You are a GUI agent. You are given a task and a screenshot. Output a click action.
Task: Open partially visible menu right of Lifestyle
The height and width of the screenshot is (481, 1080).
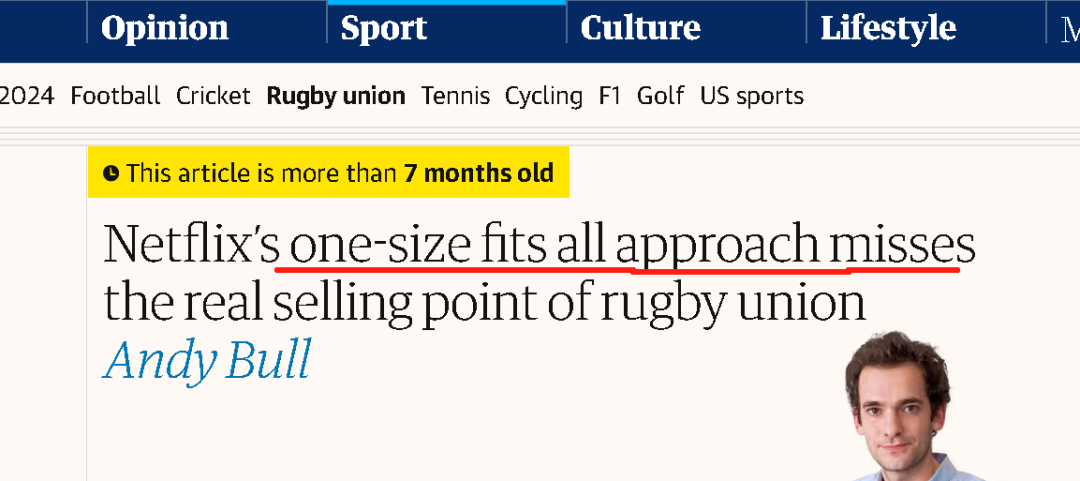pyautogui.click(x=1070, y=29)
